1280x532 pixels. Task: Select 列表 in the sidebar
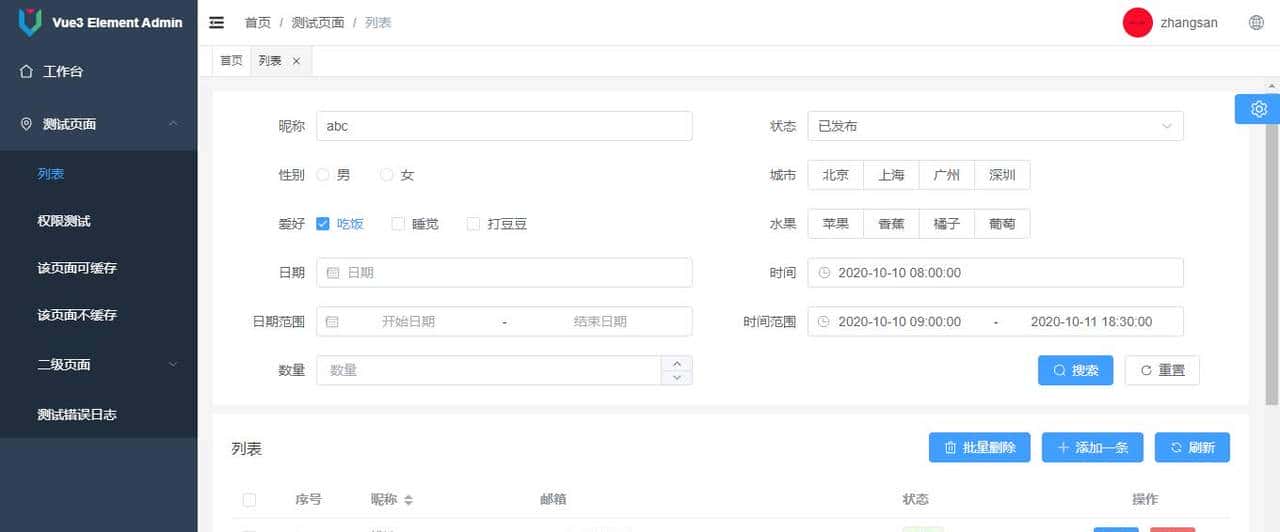(x=99, y=174)
